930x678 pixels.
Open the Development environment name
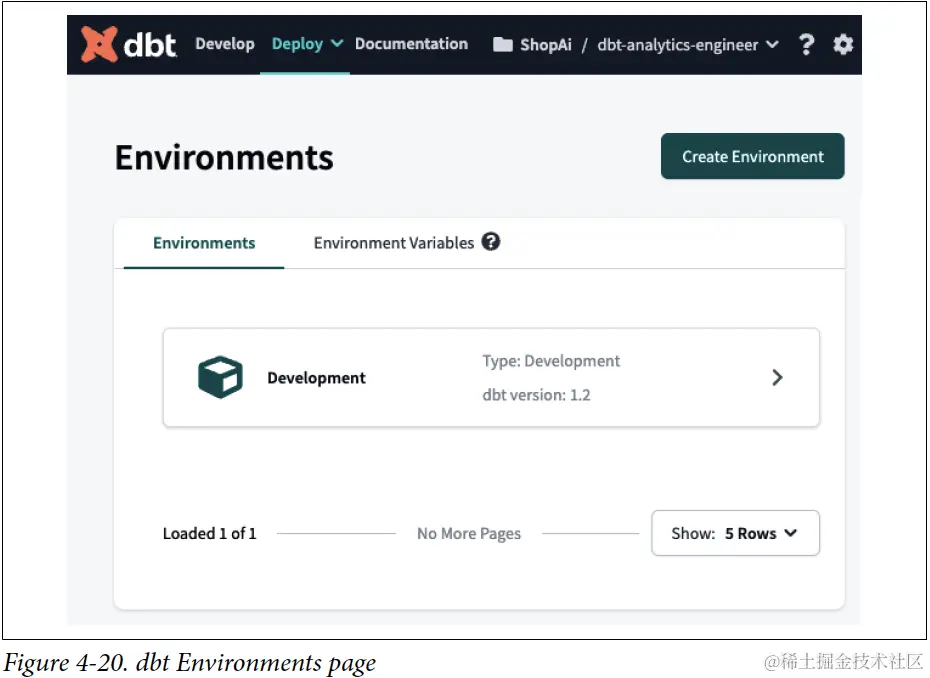(316, 378)
